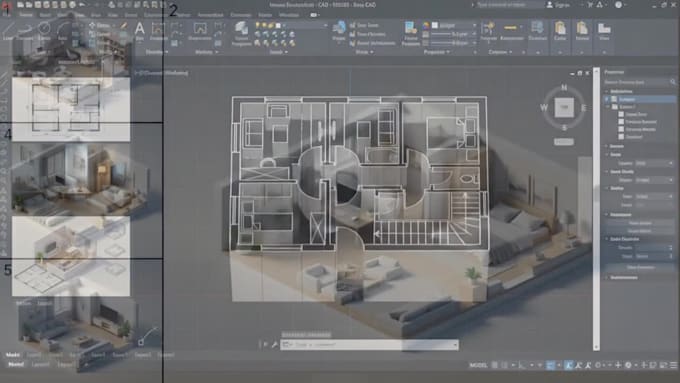Image resolution: width=680 pixels, height=383 pixels.
Task: Click the TOP face of the ViewCube
Action: (564, 107)
